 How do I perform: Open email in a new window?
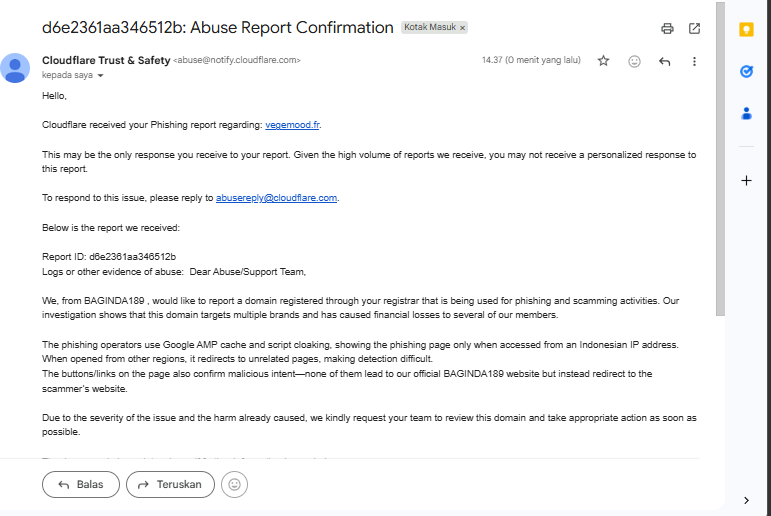(x=695, y=29)
